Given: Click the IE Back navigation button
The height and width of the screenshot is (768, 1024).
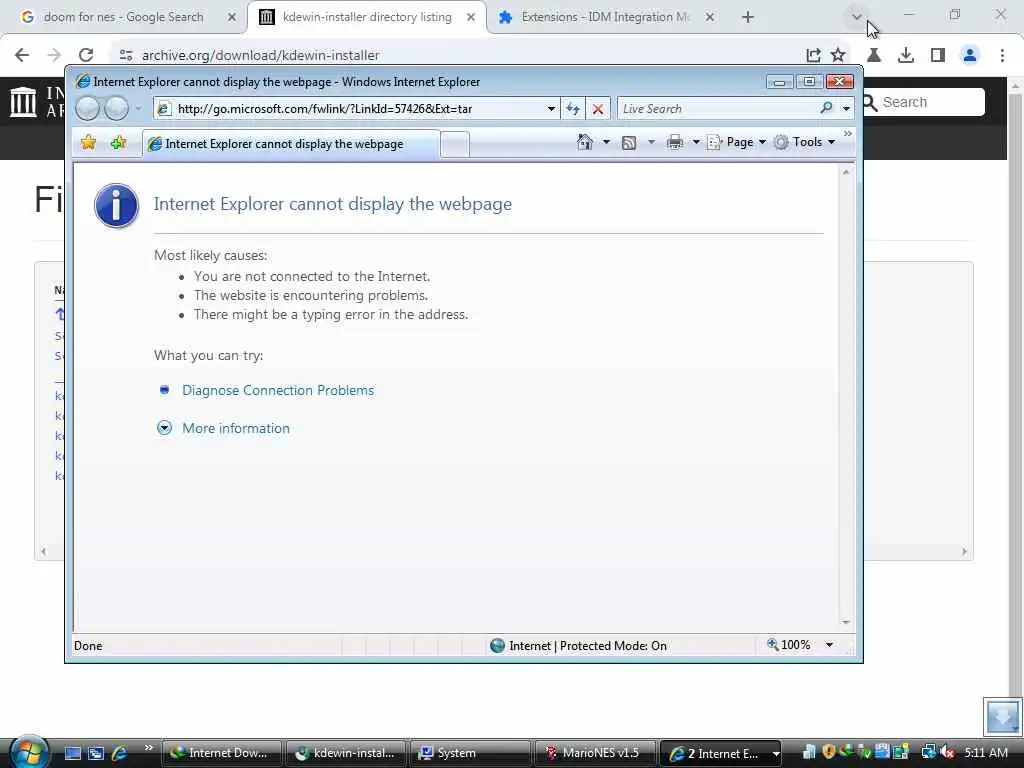Looking at the screenshot, I should [87, 108].
